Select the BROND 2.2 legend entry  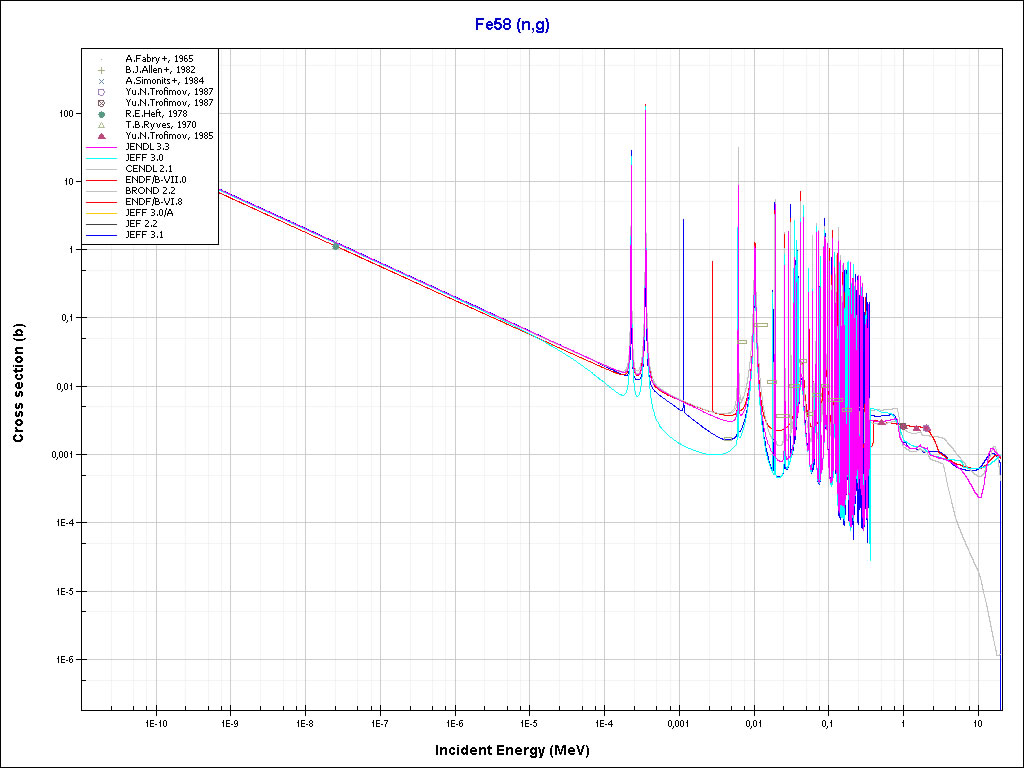150,191
